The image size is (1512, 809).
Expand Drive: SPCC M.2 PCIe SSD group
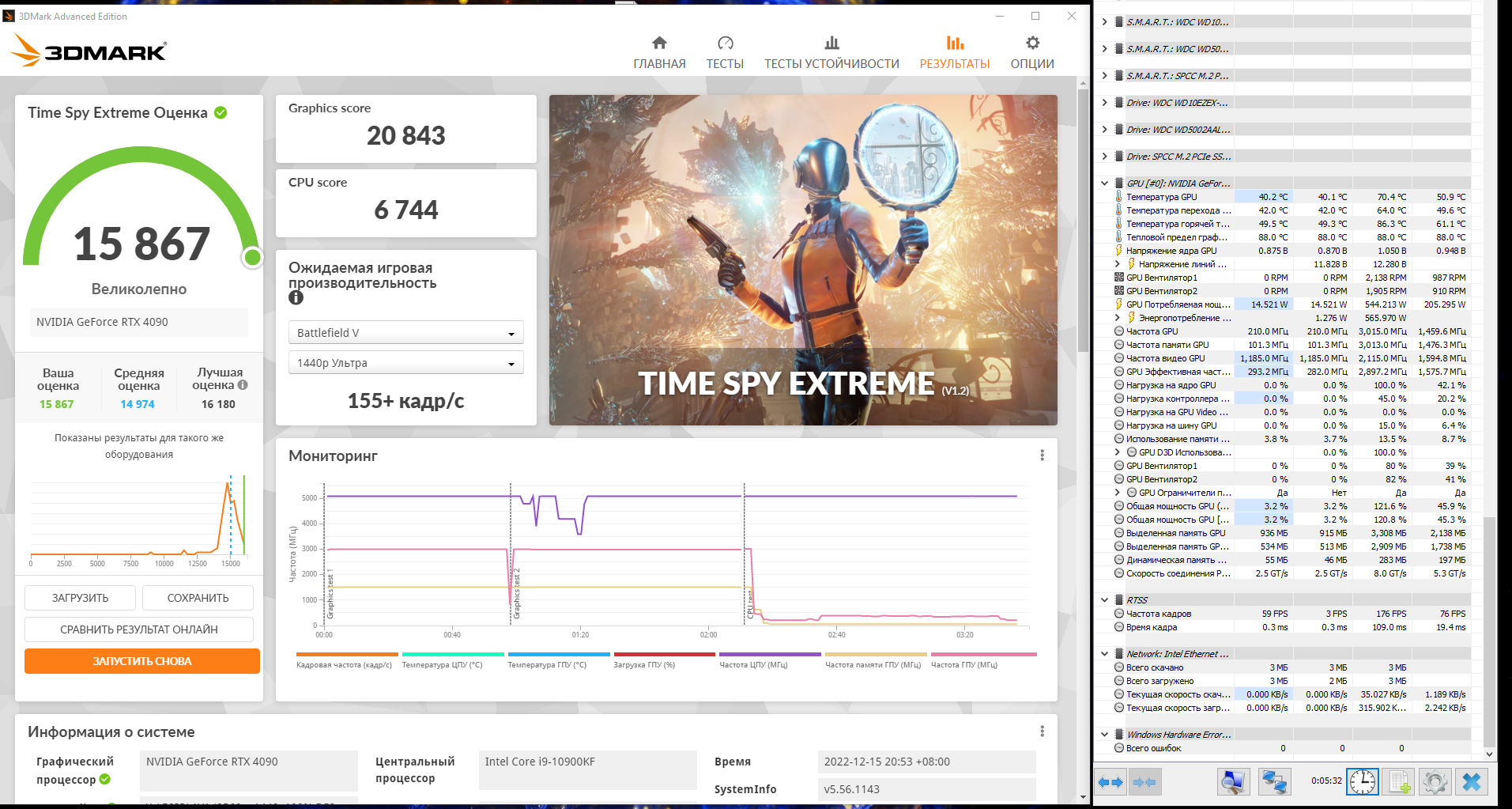pyautogui.click(x=1104, y=157)
